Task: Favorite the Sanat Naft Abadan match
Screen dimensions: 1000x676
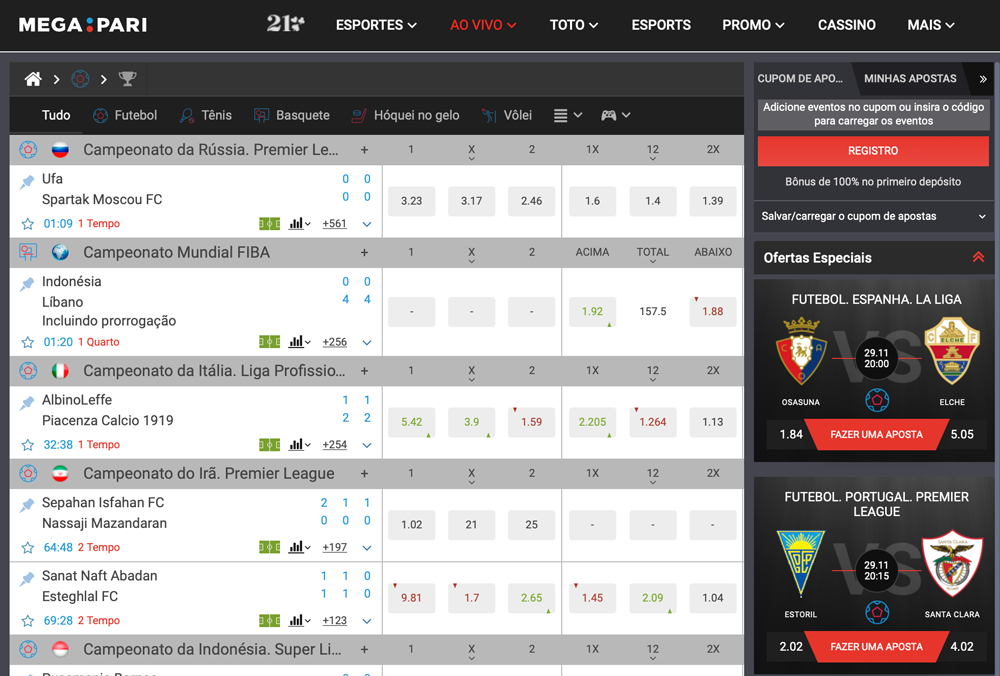Action: point(27,621)
